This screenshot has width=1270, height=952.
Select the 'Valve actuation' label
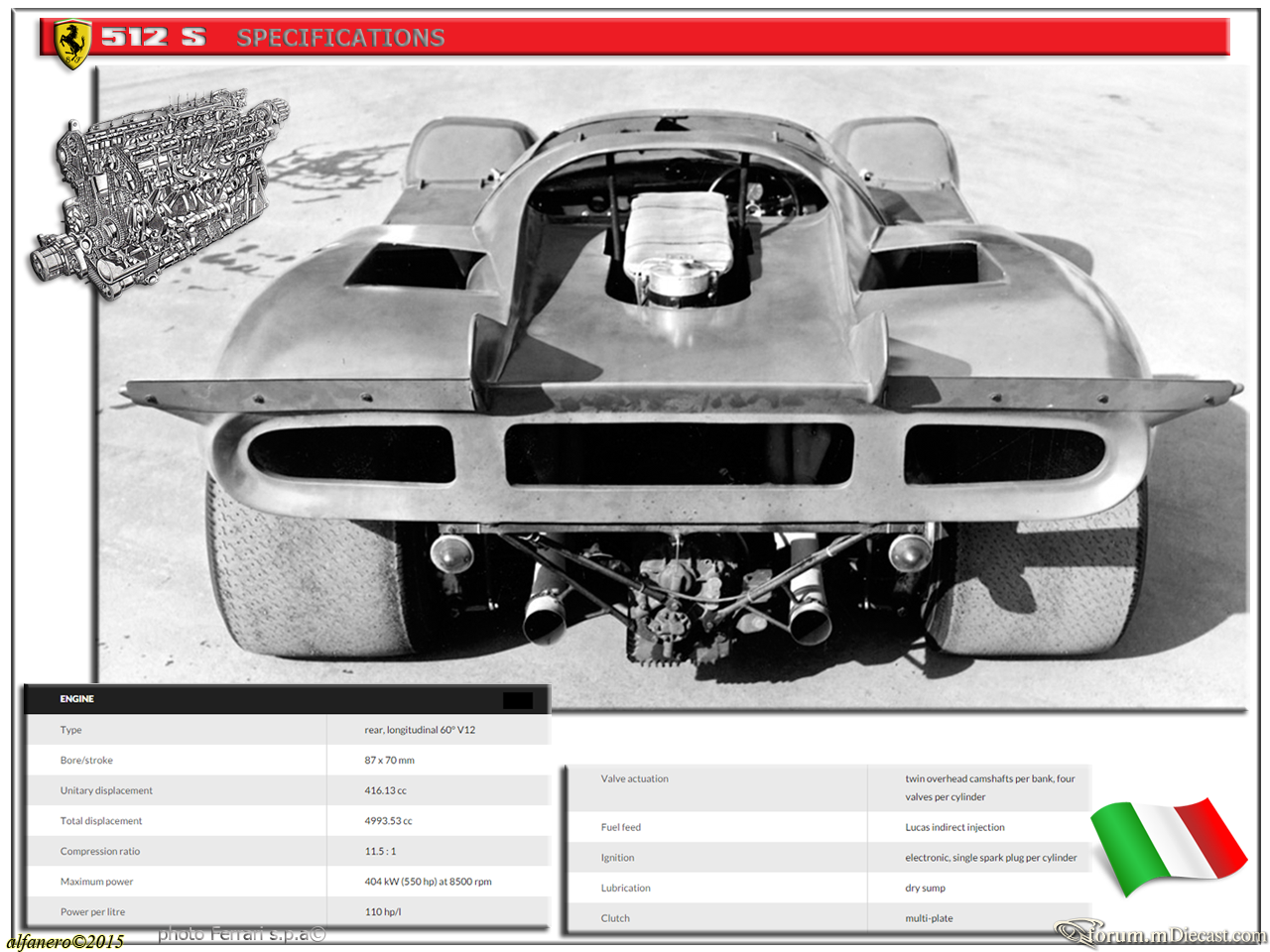635,778
